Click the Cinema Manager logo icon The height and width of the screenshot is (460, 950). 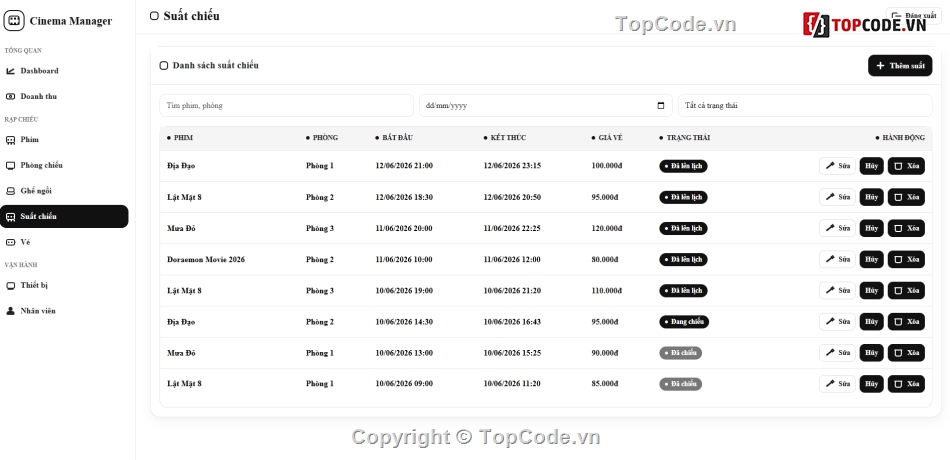[14, 21]
